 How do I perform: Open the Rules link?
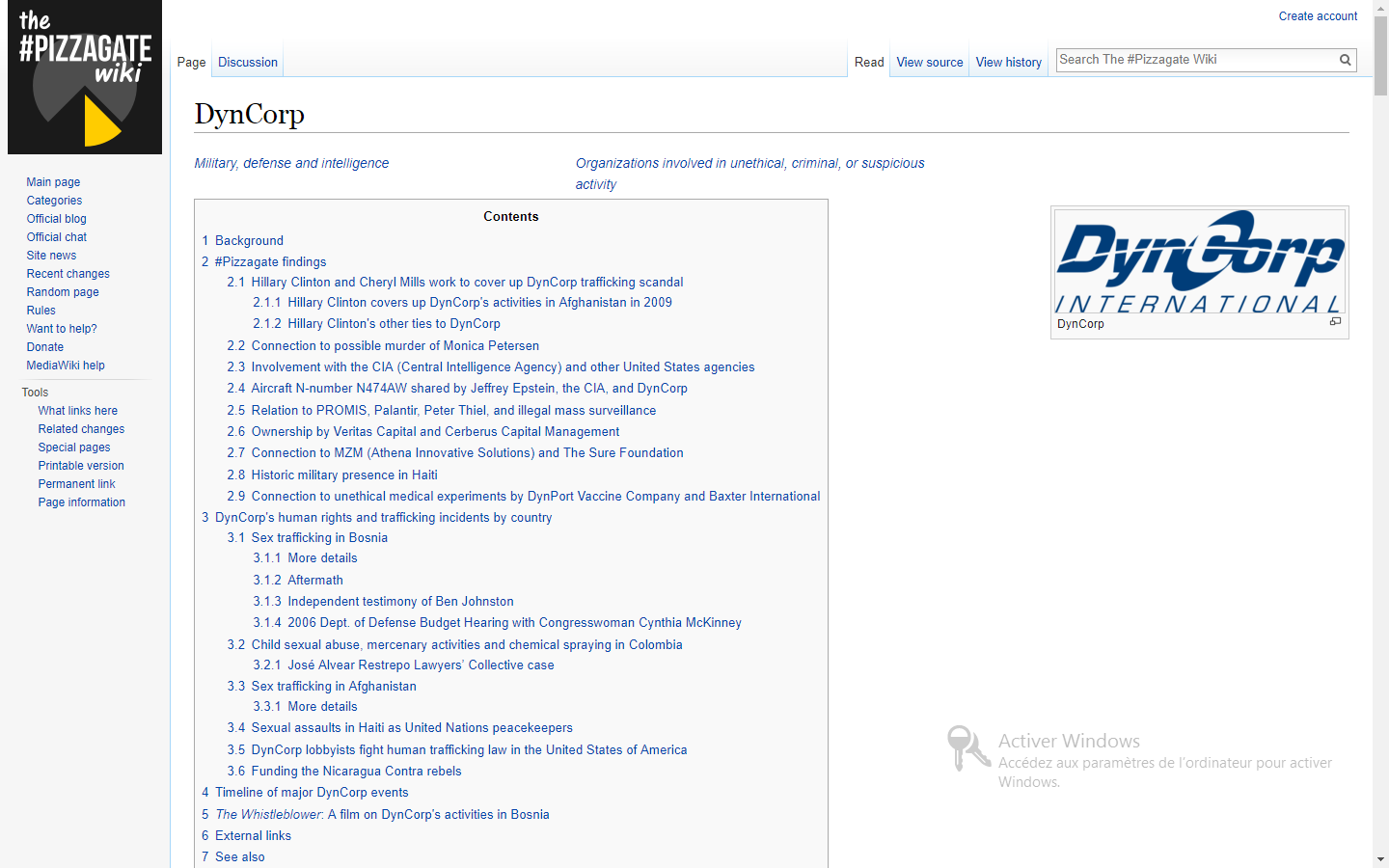point(41,311)
